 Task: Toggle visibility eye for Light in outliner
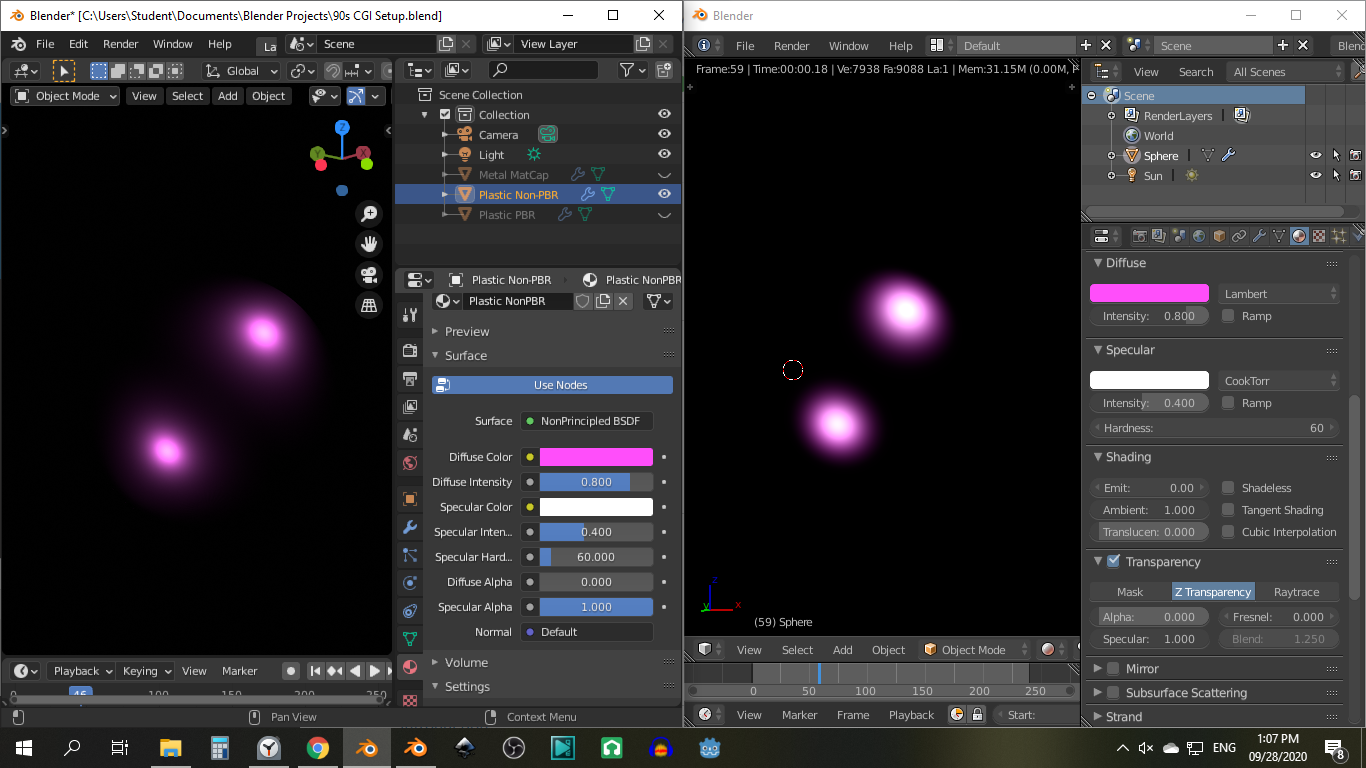click(664, 154)
